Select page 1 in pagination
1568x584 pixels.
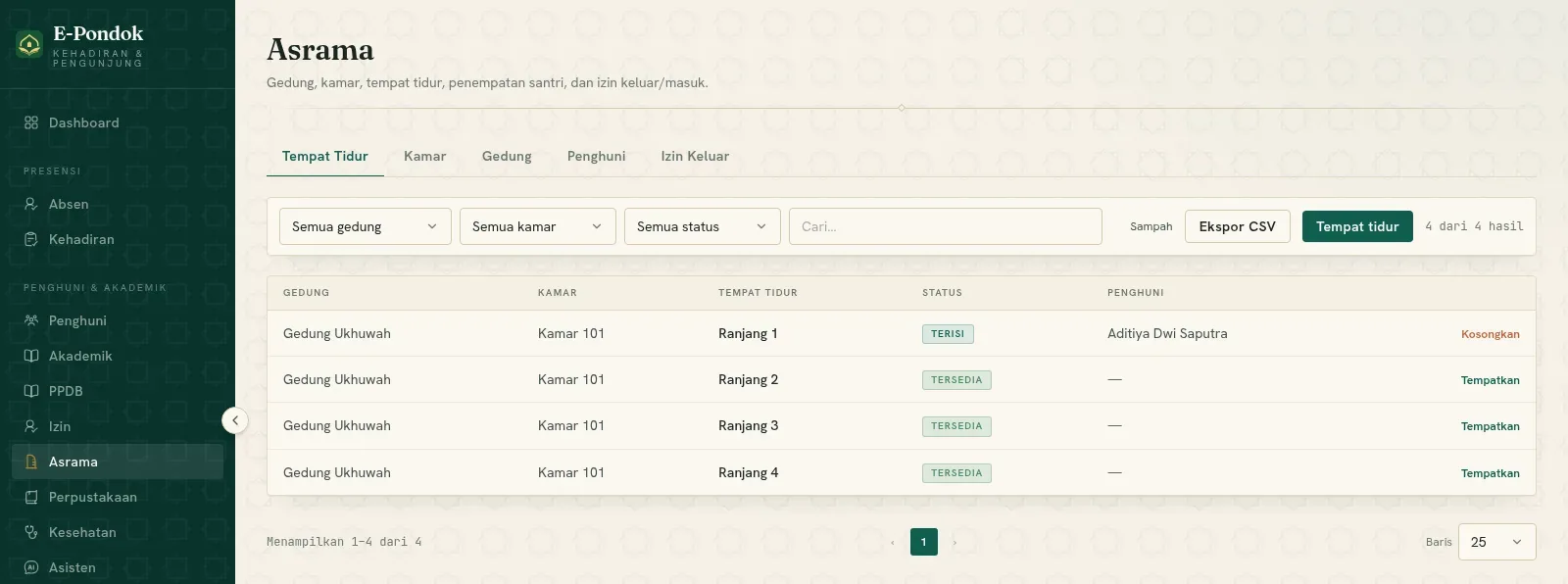coord(924,542)
